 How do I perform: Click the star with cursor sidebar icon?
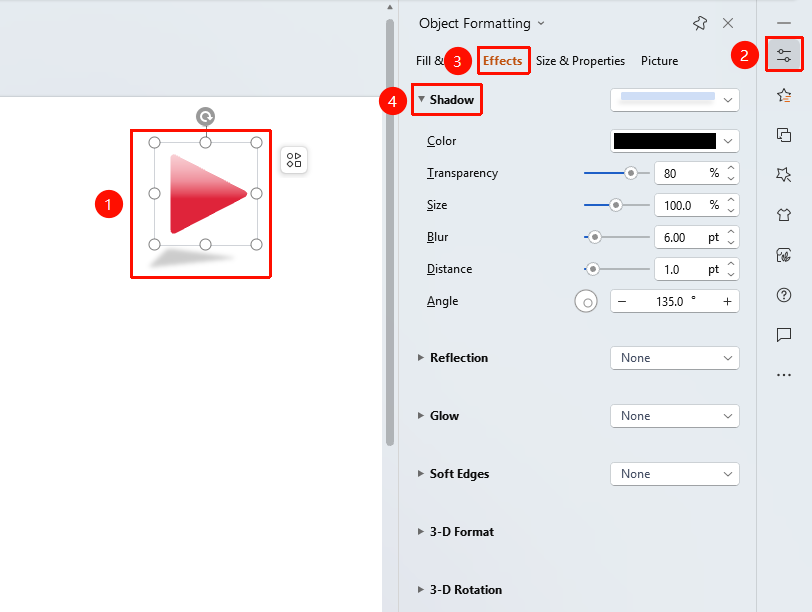tap(784, 174)
